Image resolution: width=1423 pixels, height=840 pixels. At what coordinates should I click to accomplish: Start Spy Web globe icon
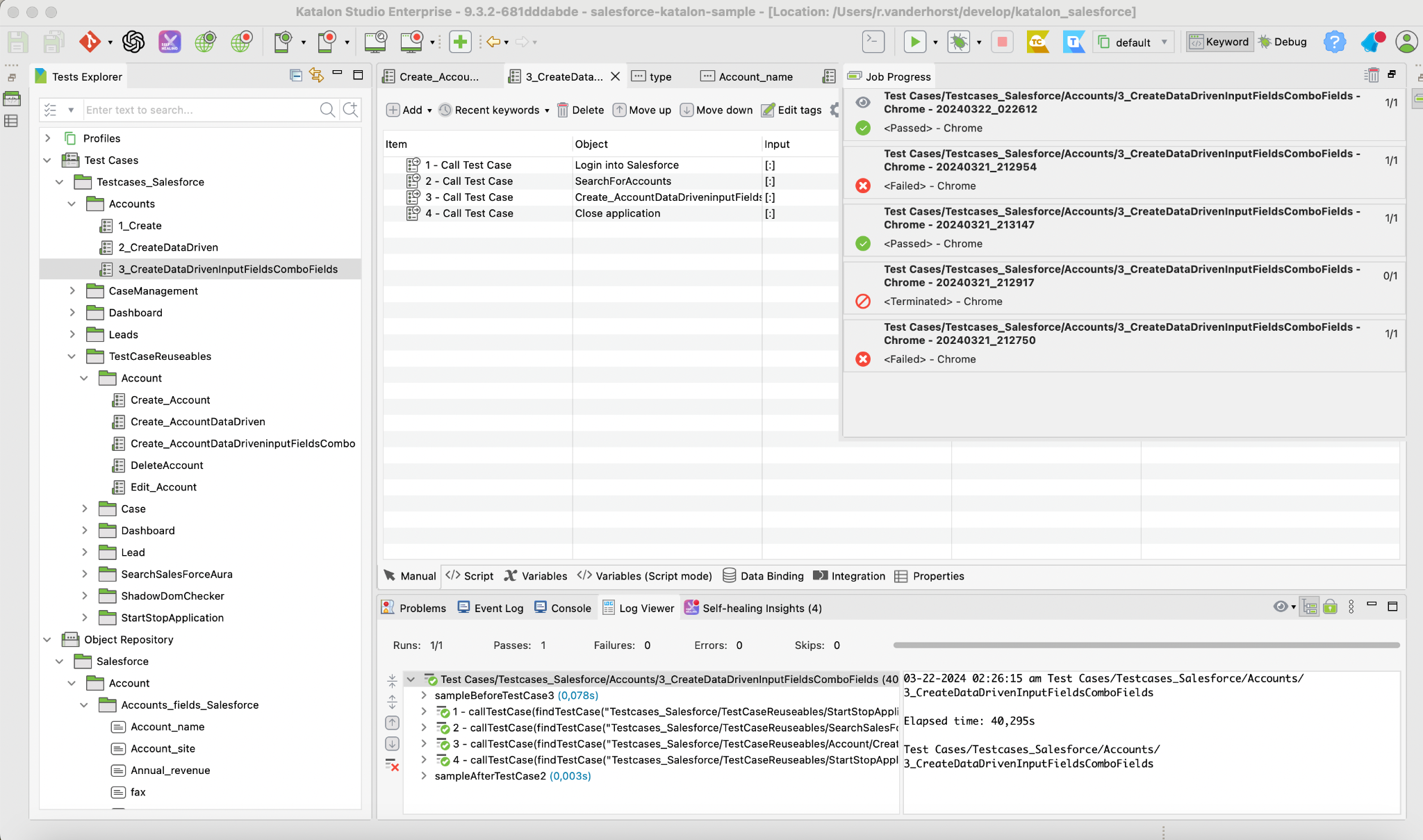[205, 42]
